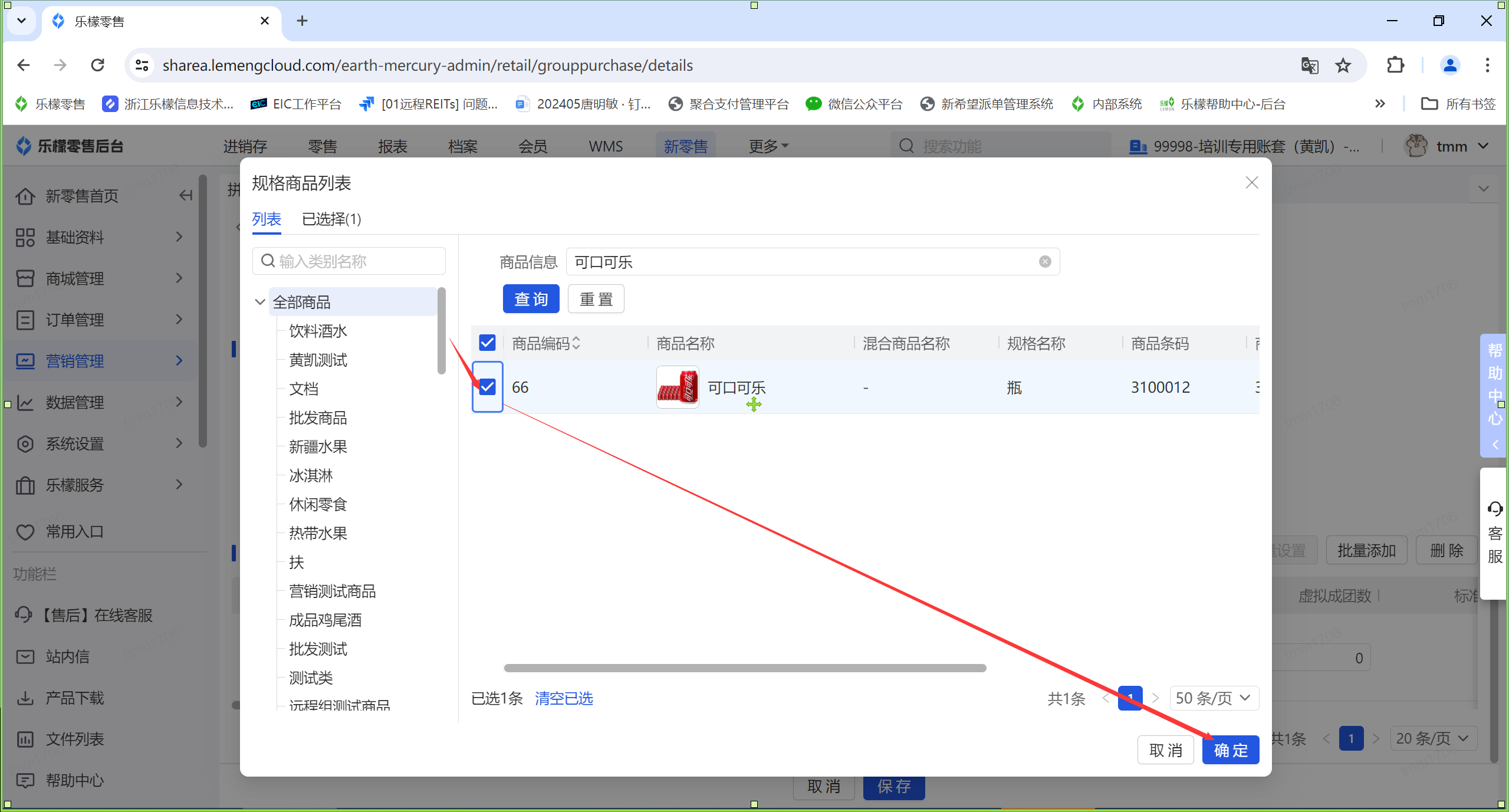The width and height of the screenshot is (1509, 812).
Task: Select the 新疆水果 category
Action: coord(318,446)
